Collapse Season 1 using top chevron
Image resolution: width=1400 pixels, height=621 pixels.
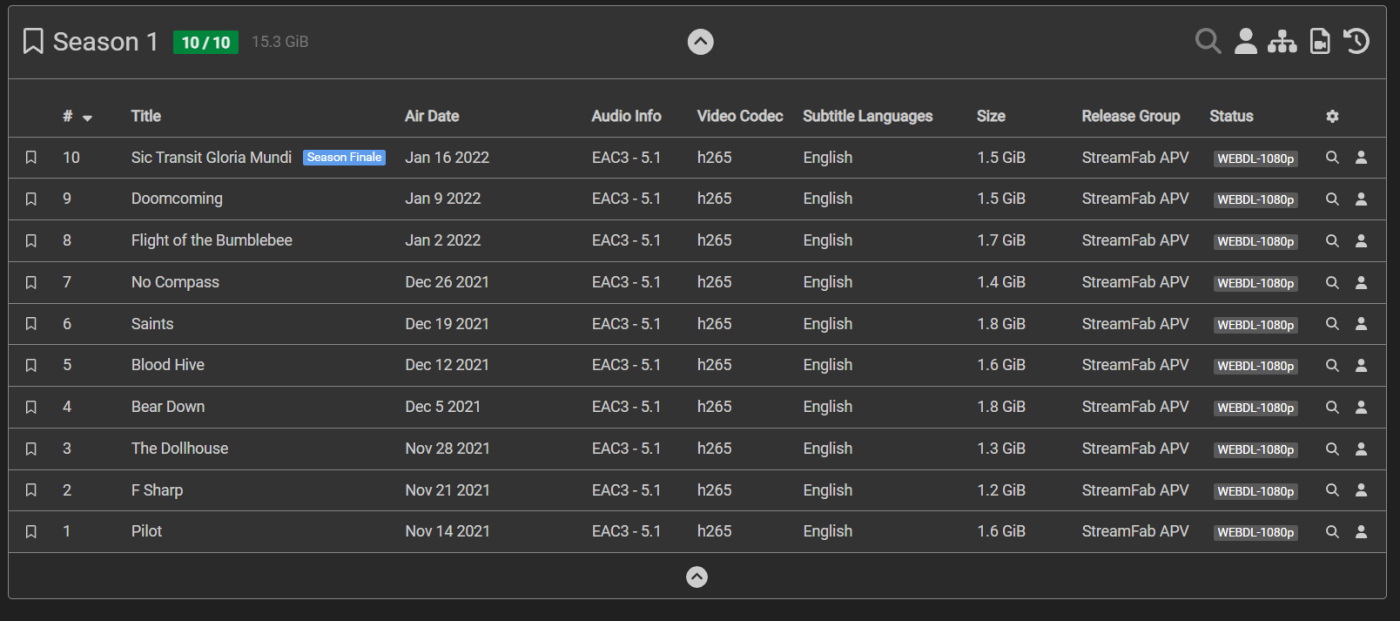[x=700, y=42]
